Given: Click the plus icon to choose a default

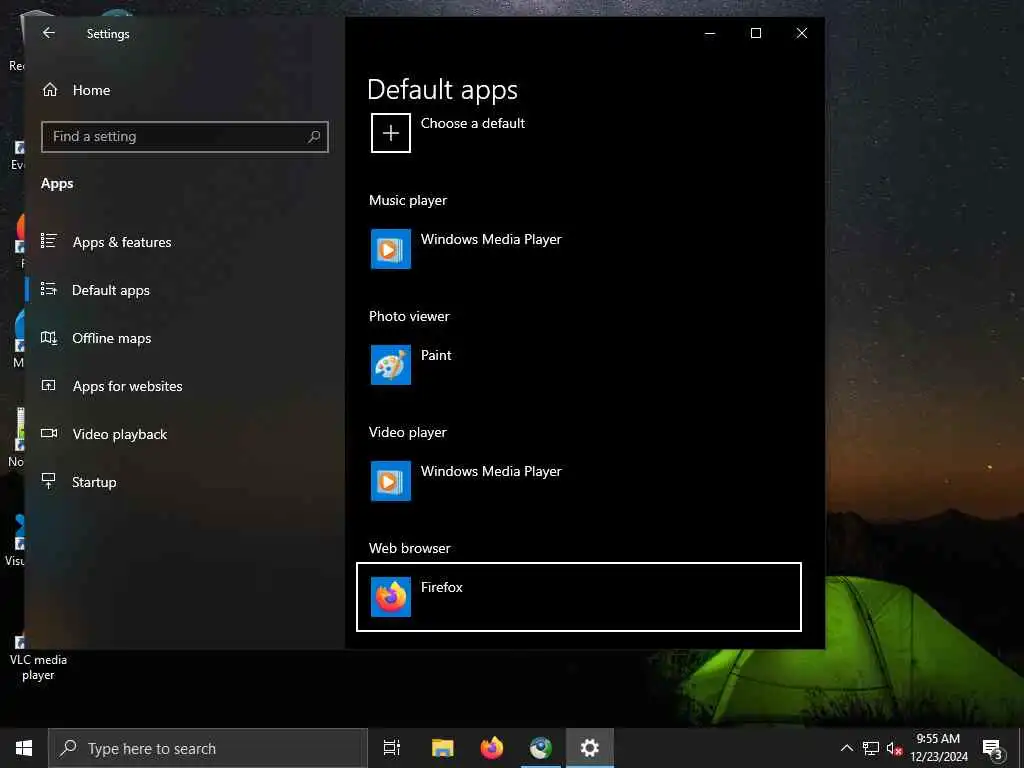Looking at the screenshot, I should click(x=391, y=133).
